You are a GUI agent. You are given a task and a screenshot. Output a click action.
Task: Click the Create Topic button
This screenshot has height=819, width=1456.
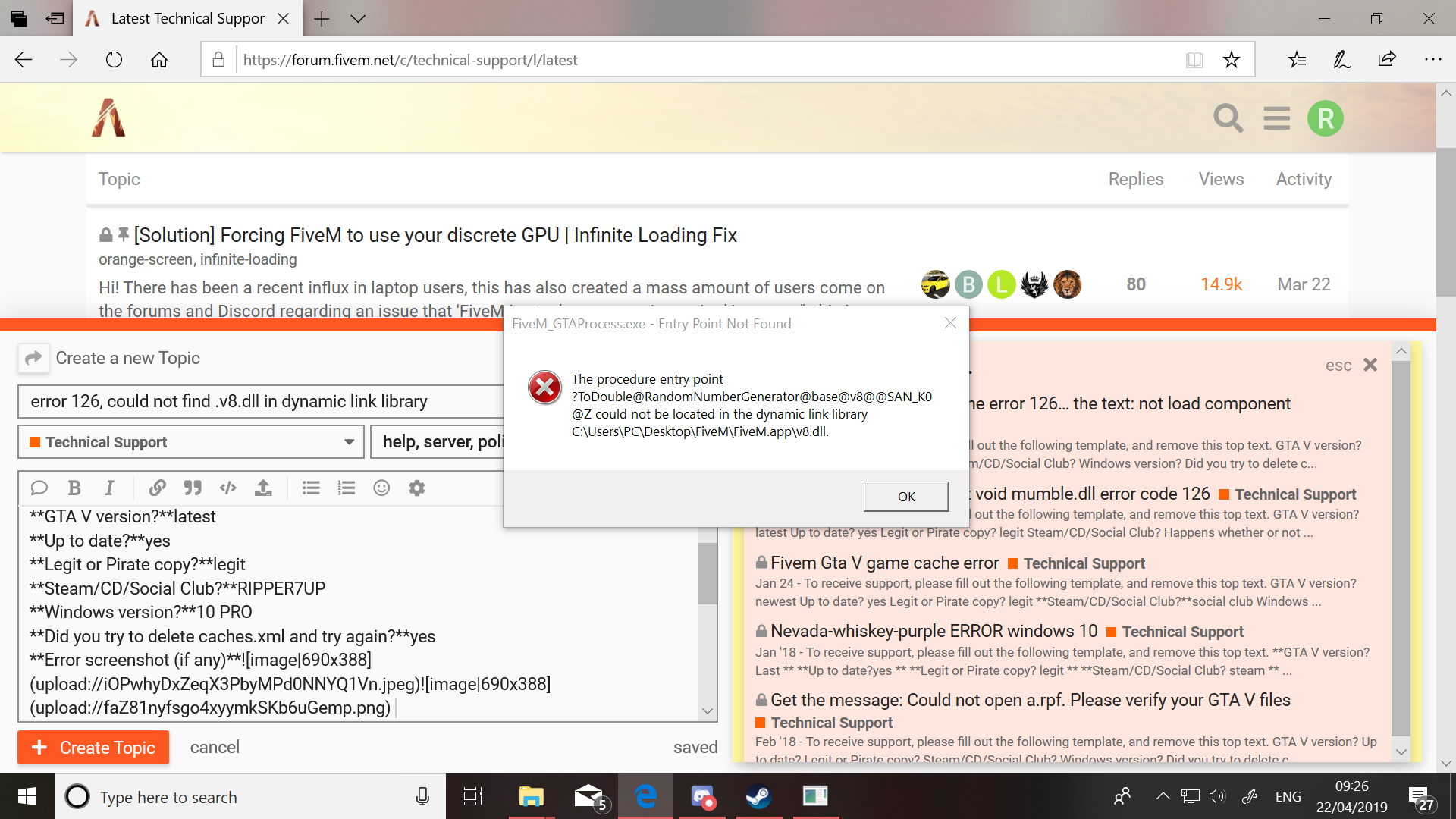coord(93,748)
